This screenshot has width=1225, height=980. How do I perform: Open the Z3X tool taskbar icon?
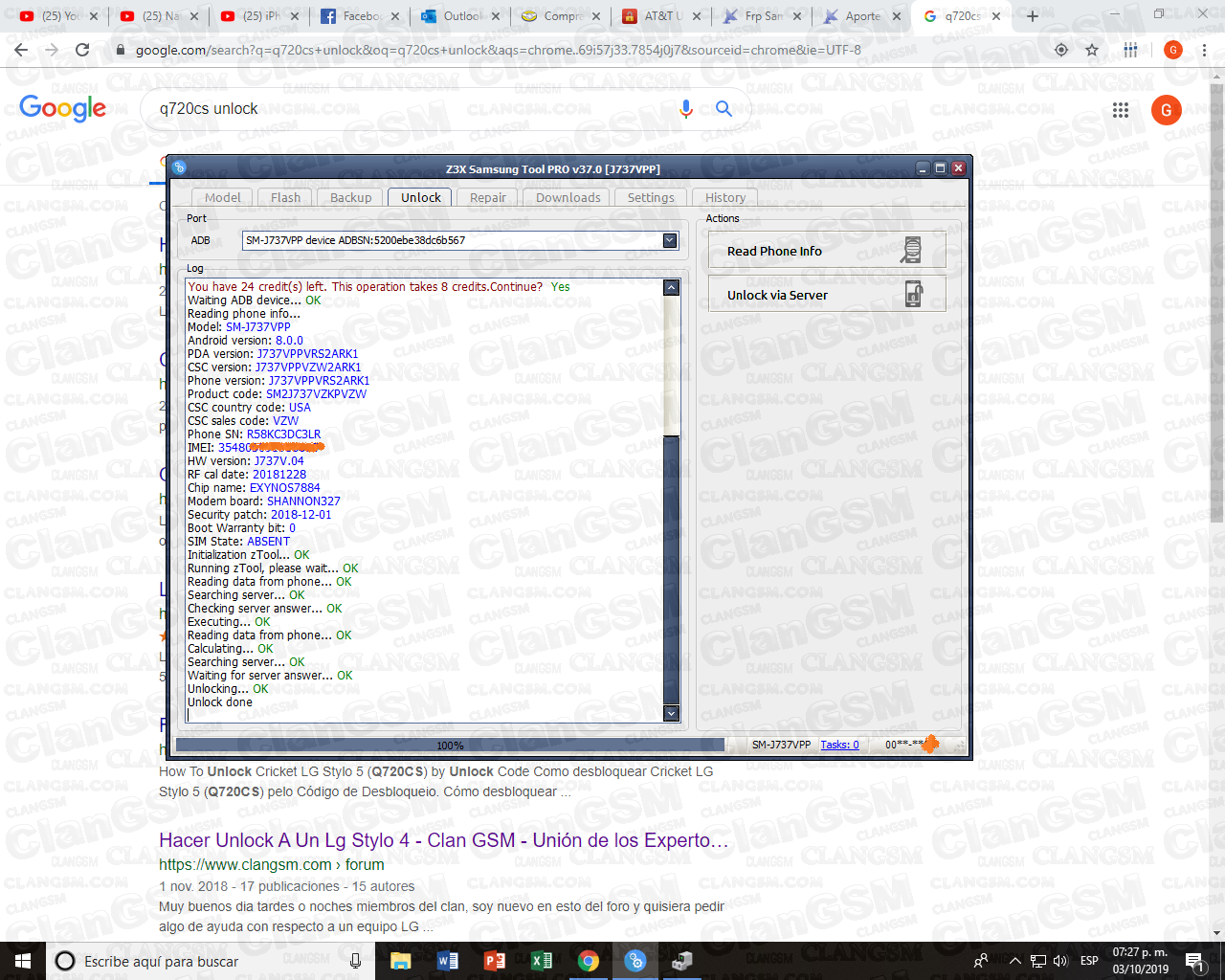(635, 961)
